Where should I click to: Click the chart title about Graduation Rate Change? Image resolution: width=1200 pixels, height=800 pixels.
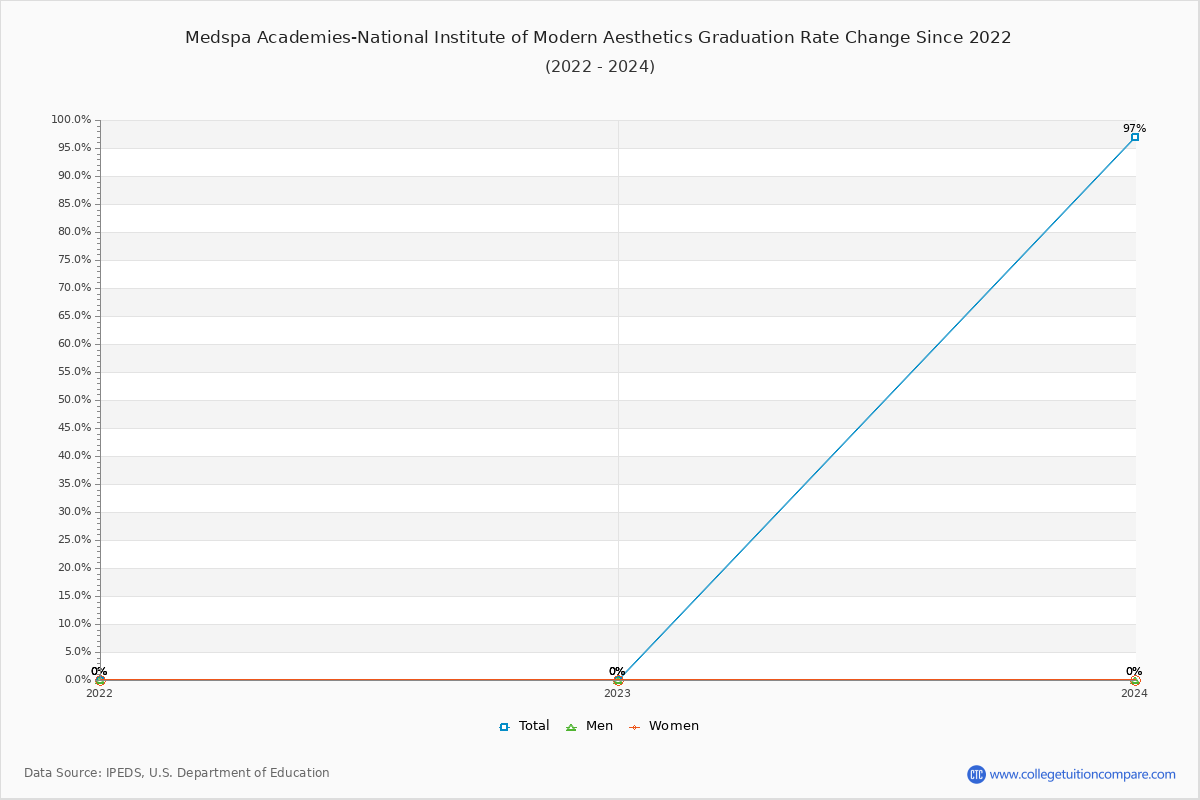598,38
